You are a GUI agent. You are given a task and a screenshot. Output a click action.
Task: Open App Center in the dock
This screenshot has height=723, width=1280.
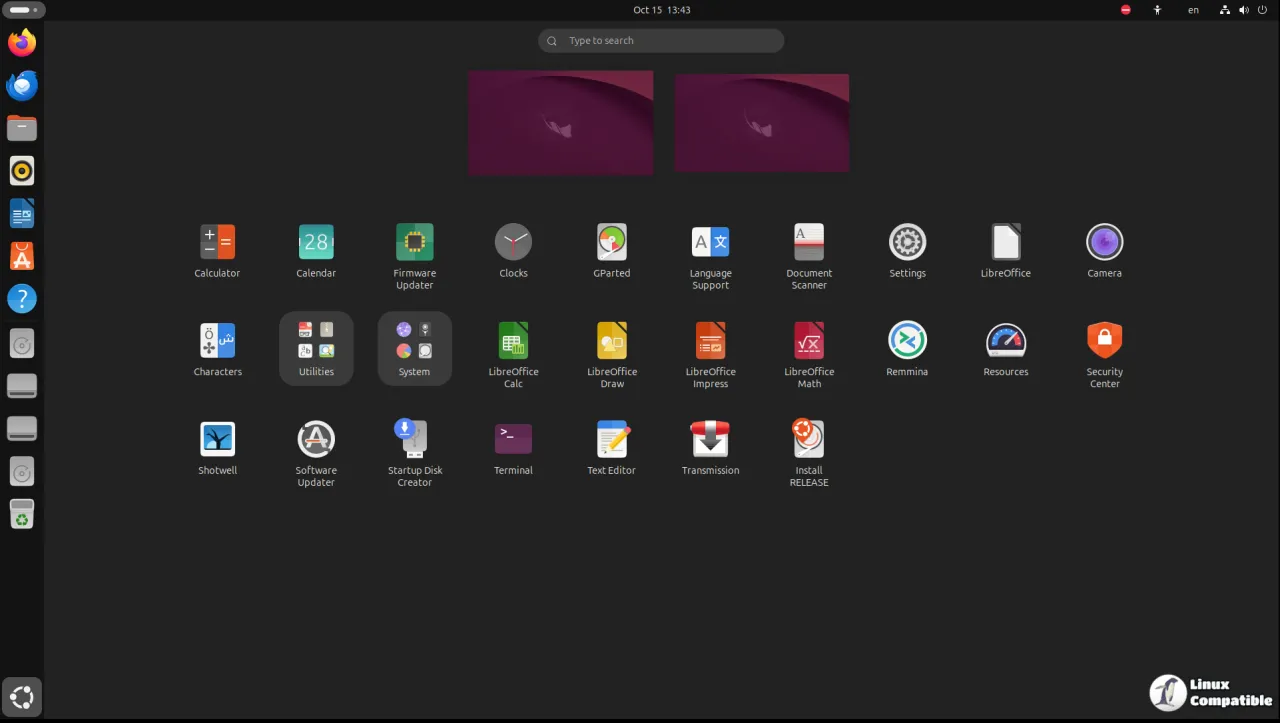coord(22,256)
